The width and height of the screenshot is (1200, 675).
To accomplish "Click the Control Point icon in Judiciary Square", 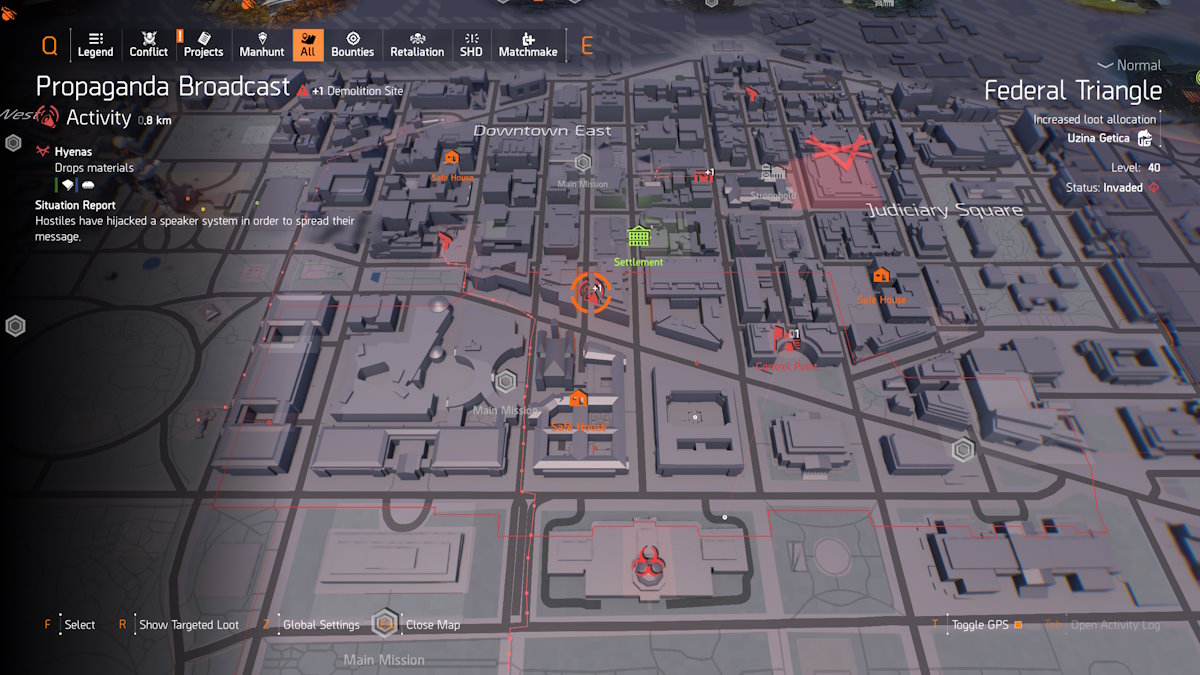I will tap(785, 340).
